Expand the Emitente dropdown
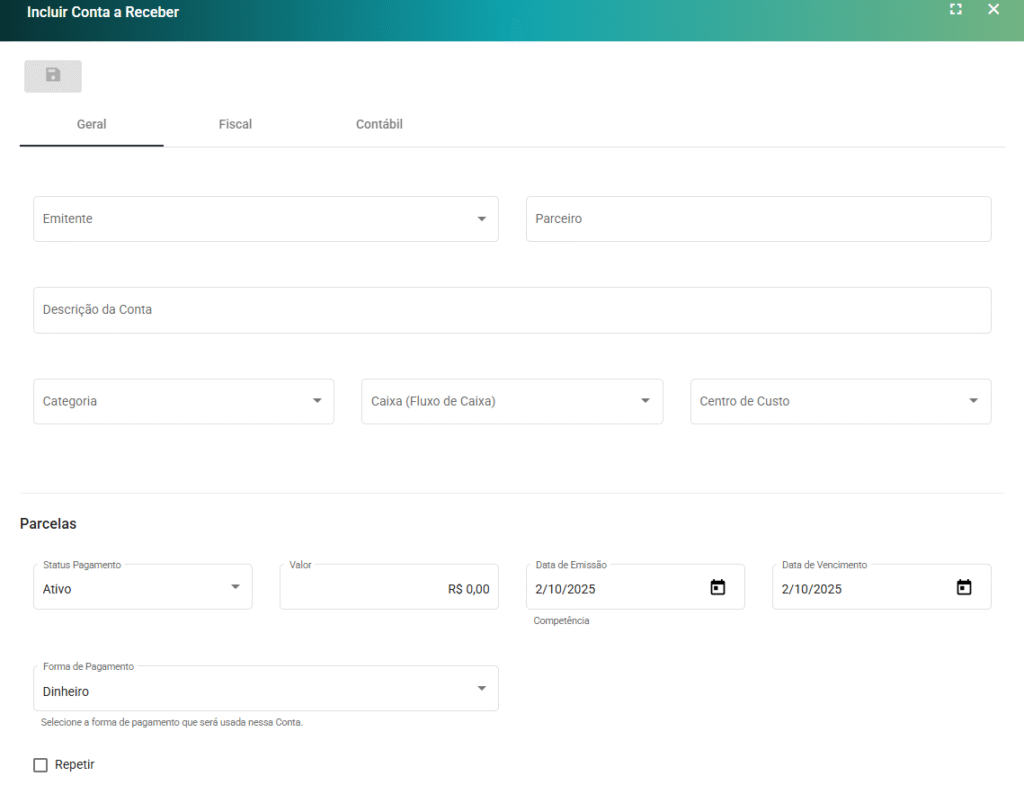 pyautogui.click(x=481, y=219)
